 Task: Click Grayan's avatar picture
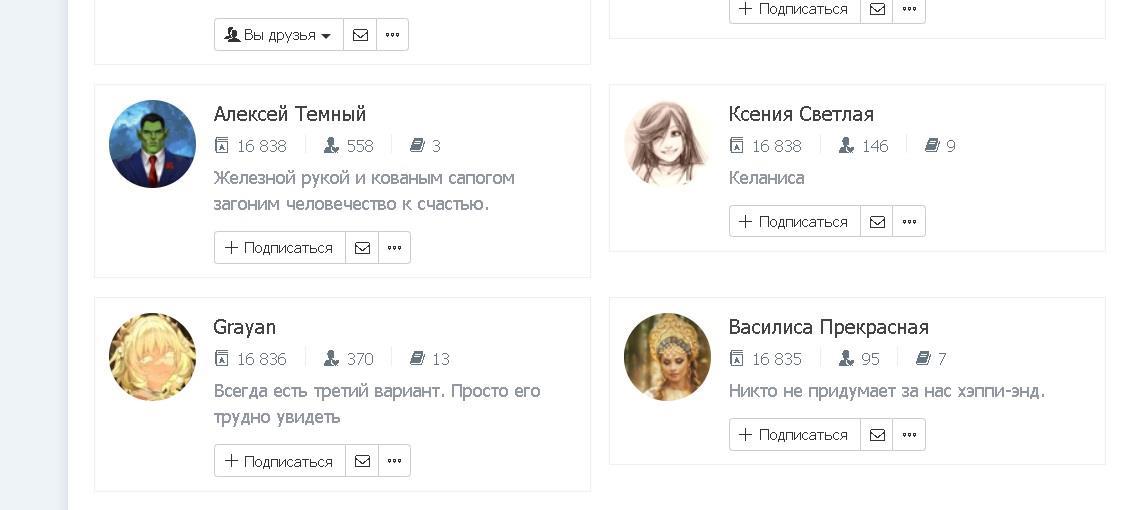point(152,357)
